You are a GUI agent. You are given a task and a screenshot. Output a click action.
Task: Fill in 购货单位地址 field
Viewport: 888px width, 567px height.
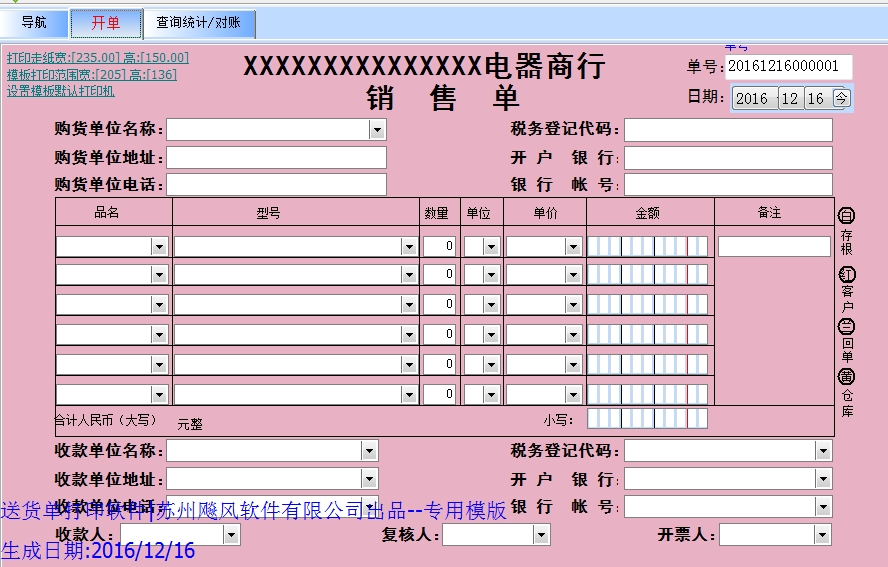tap(276, 157)
